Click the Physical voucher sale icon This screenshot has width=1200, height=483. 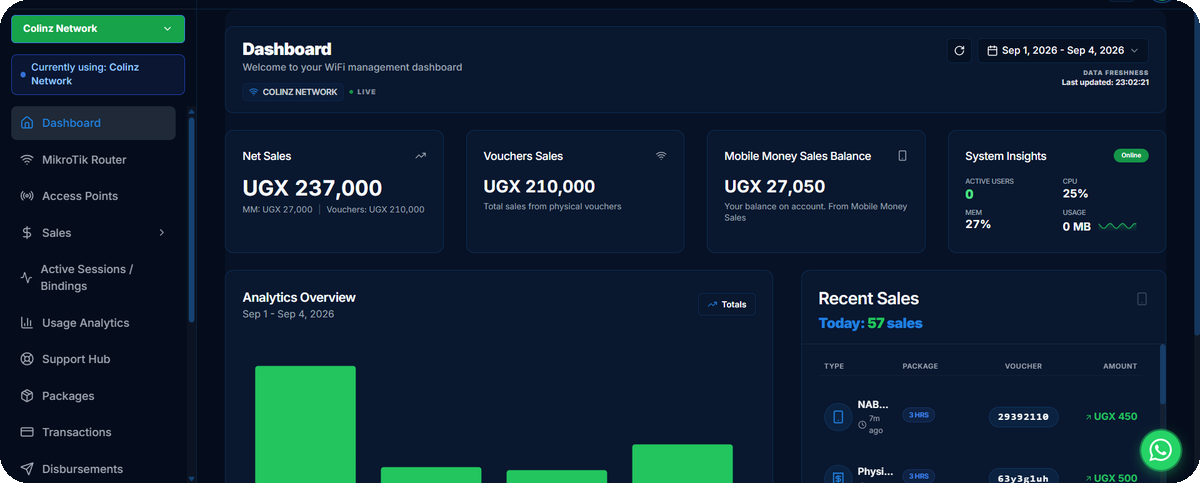tap(838, 478)
